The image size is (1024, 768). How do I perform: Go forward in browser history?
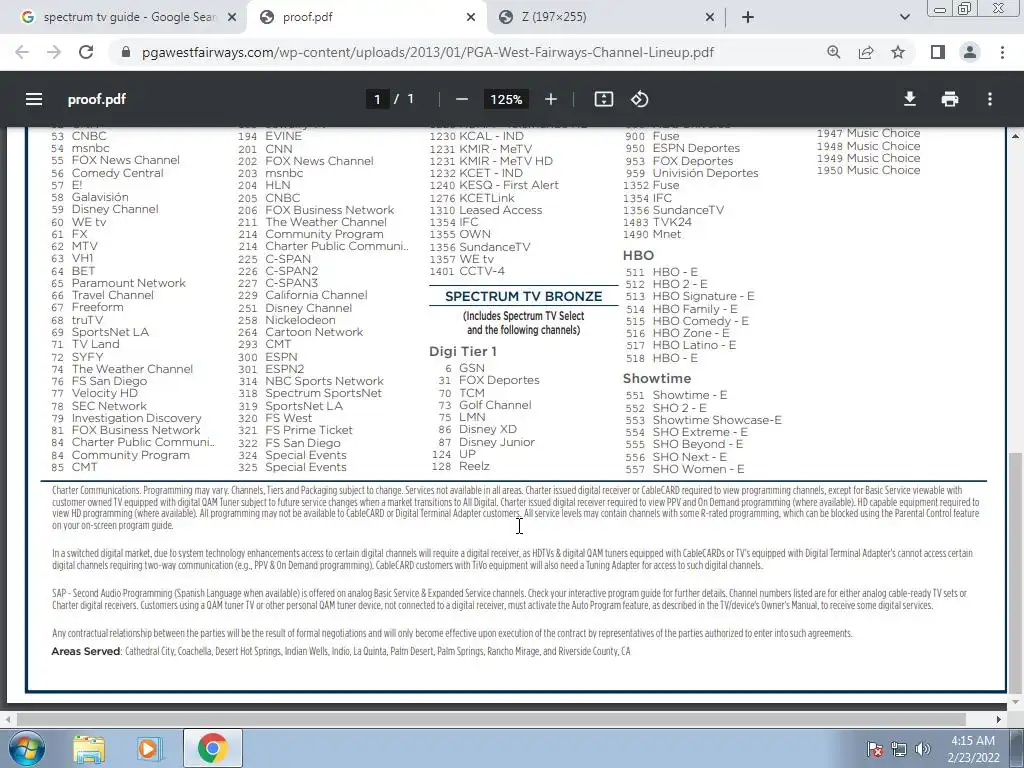pyautogui.click(x=54, y=52)
